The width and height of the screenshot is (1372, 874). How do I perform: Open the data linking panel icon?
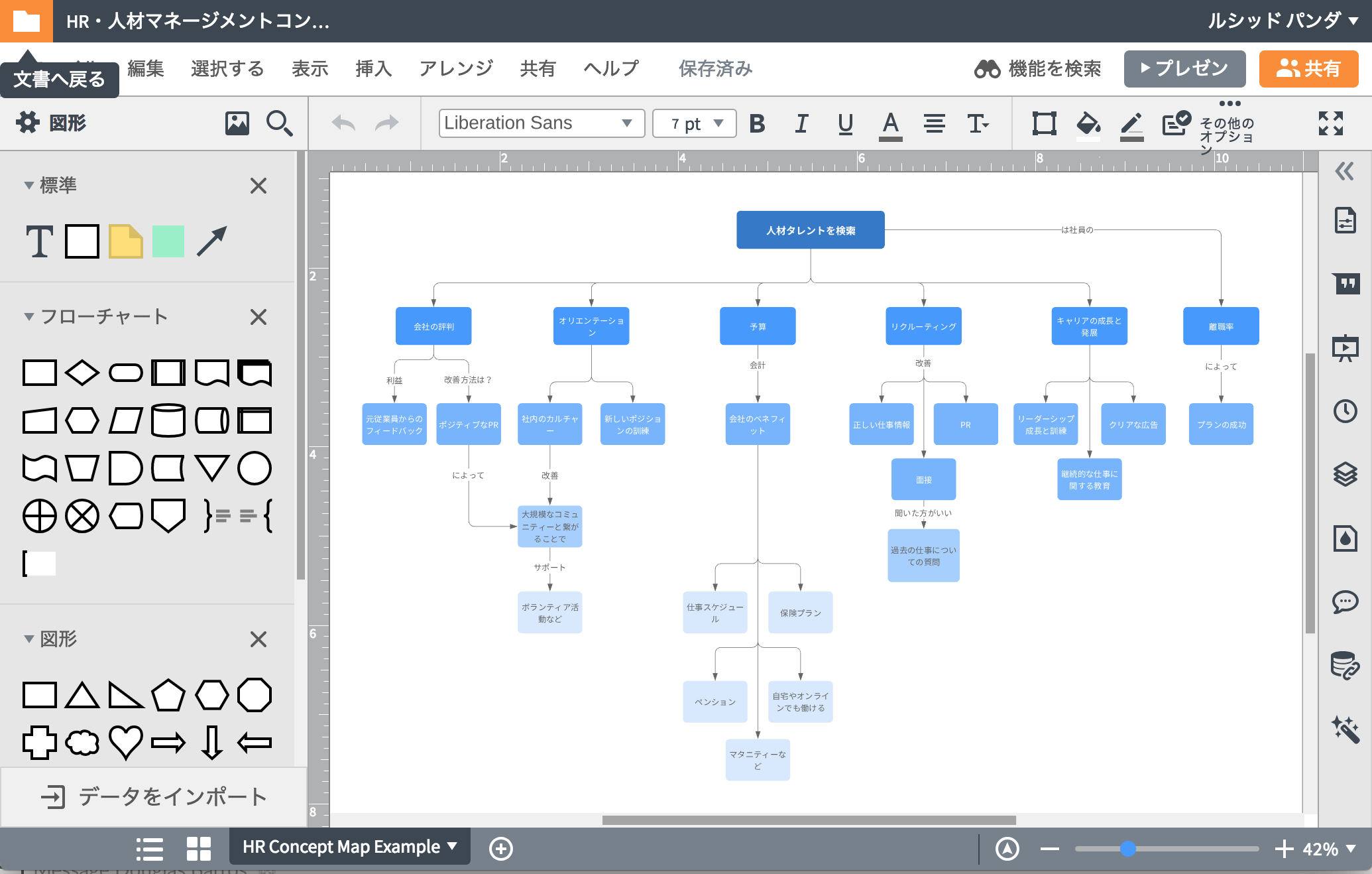point(1345,665)
